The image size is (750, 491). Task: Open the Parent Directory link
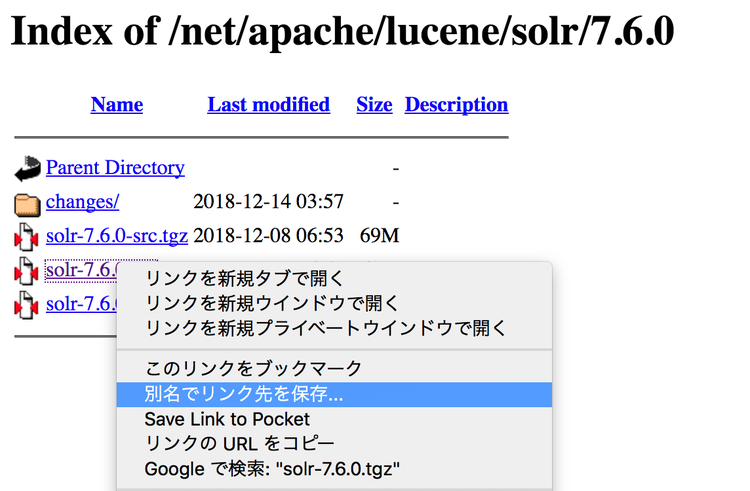115,167
